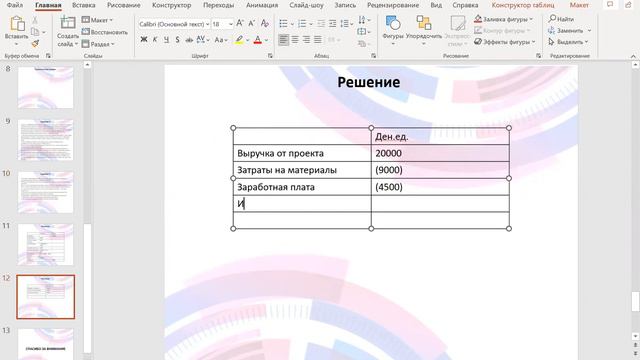The image size is (640, 360).
Task: Click the decrease list level indent icon
Action: click(x=321, y=24)
